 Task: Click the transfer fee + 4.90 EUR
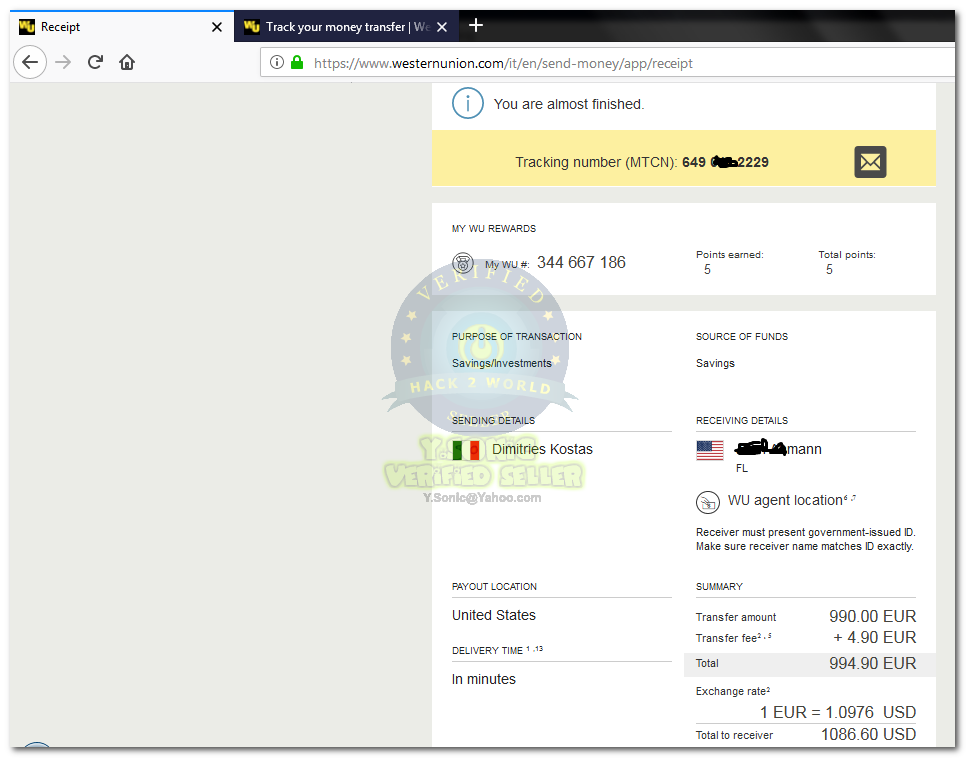874,637
